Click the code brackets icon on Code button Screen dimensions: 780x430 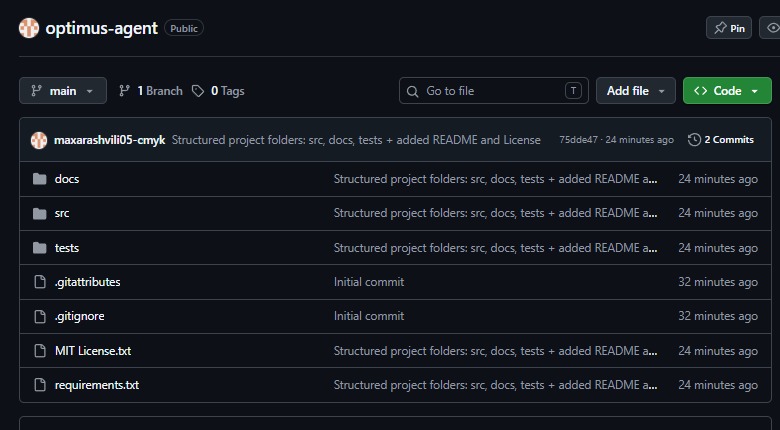pyautogui.click(x=700, y=91)
